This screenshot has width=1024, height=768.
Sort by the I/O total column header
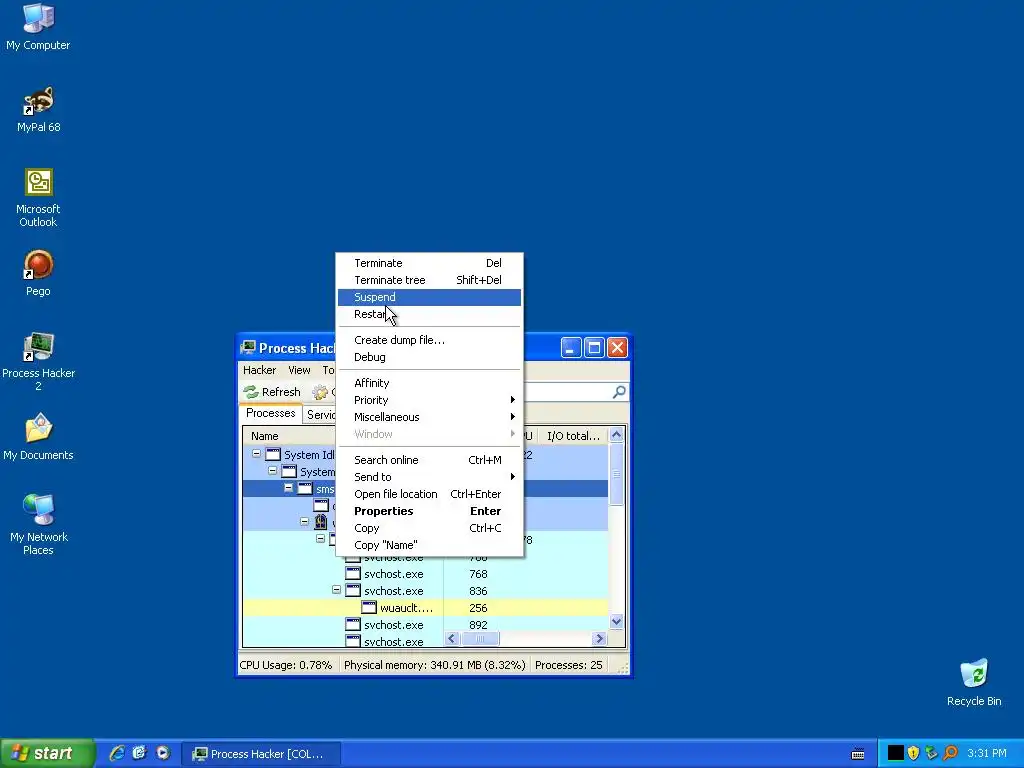coord(573,436)
